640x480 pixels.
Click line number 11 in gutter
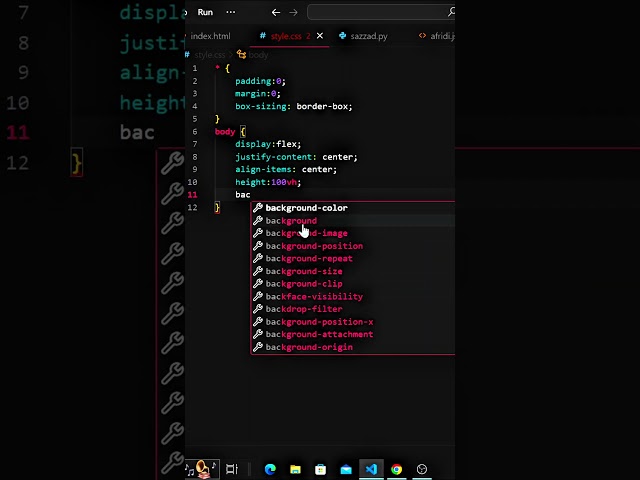192,195
